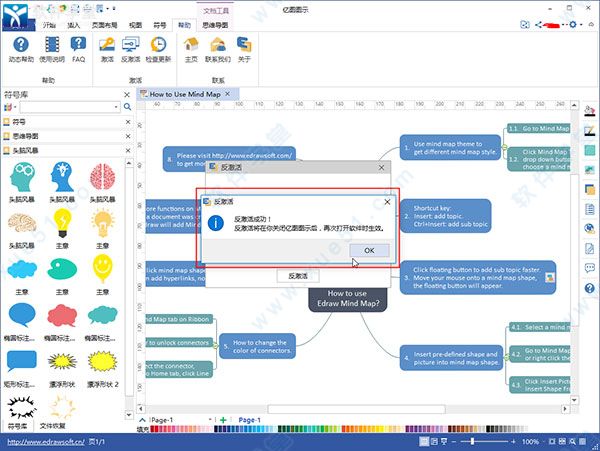Select cyan head with gears brainstorm symbol

click(x=22, y=177)
